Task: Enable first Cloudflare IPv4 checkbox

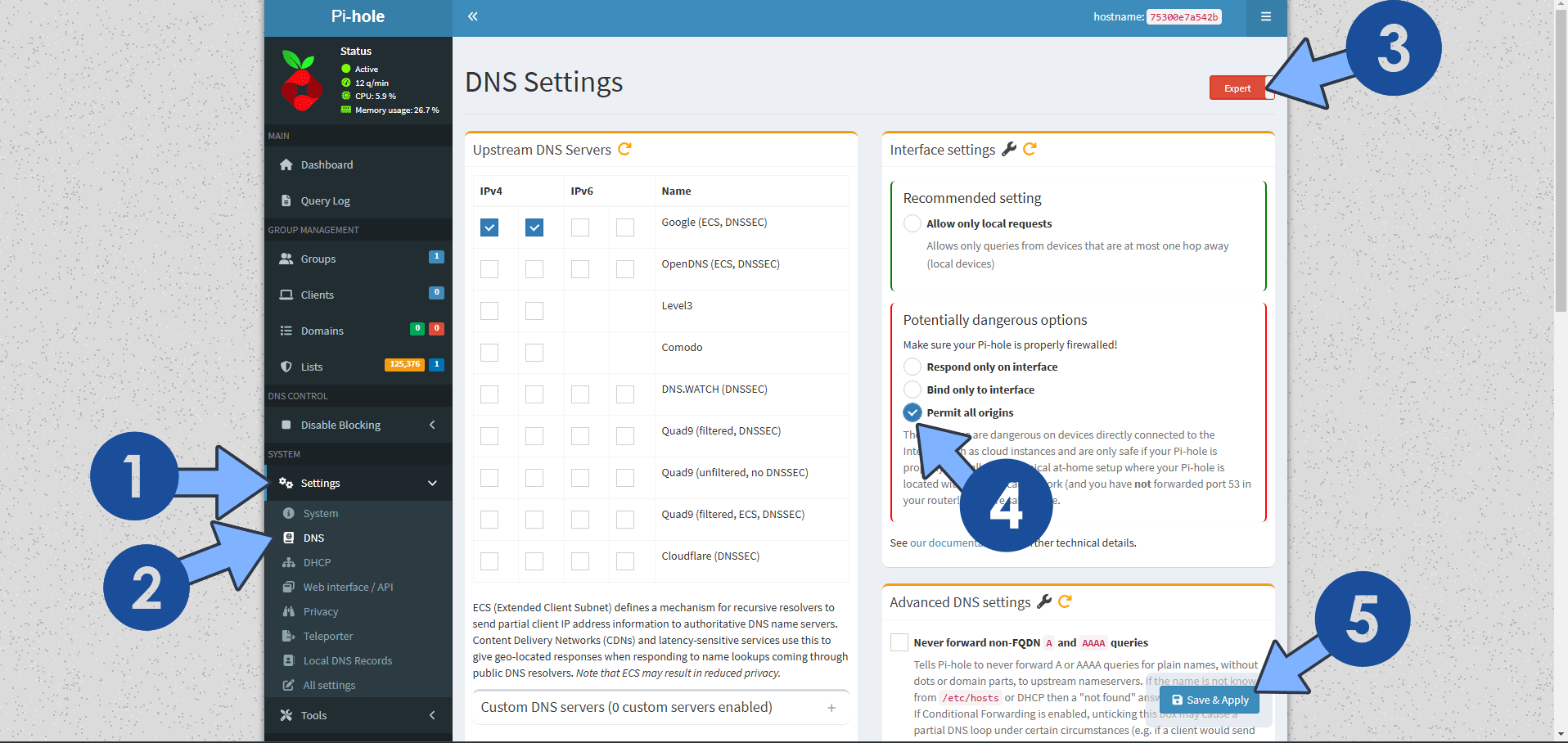Action: pos(489,561)
